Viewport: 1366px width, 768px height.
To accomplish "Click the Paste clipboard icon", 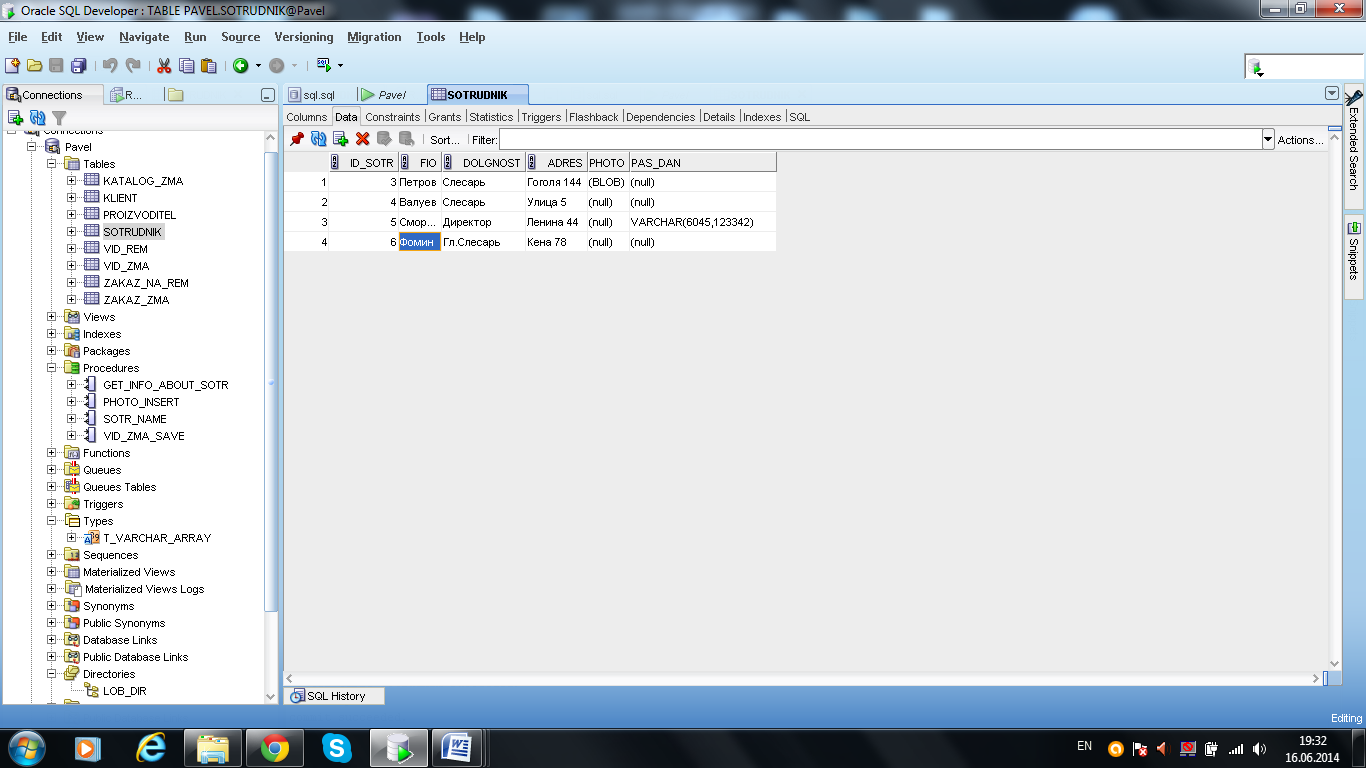I will click(208, 65).
